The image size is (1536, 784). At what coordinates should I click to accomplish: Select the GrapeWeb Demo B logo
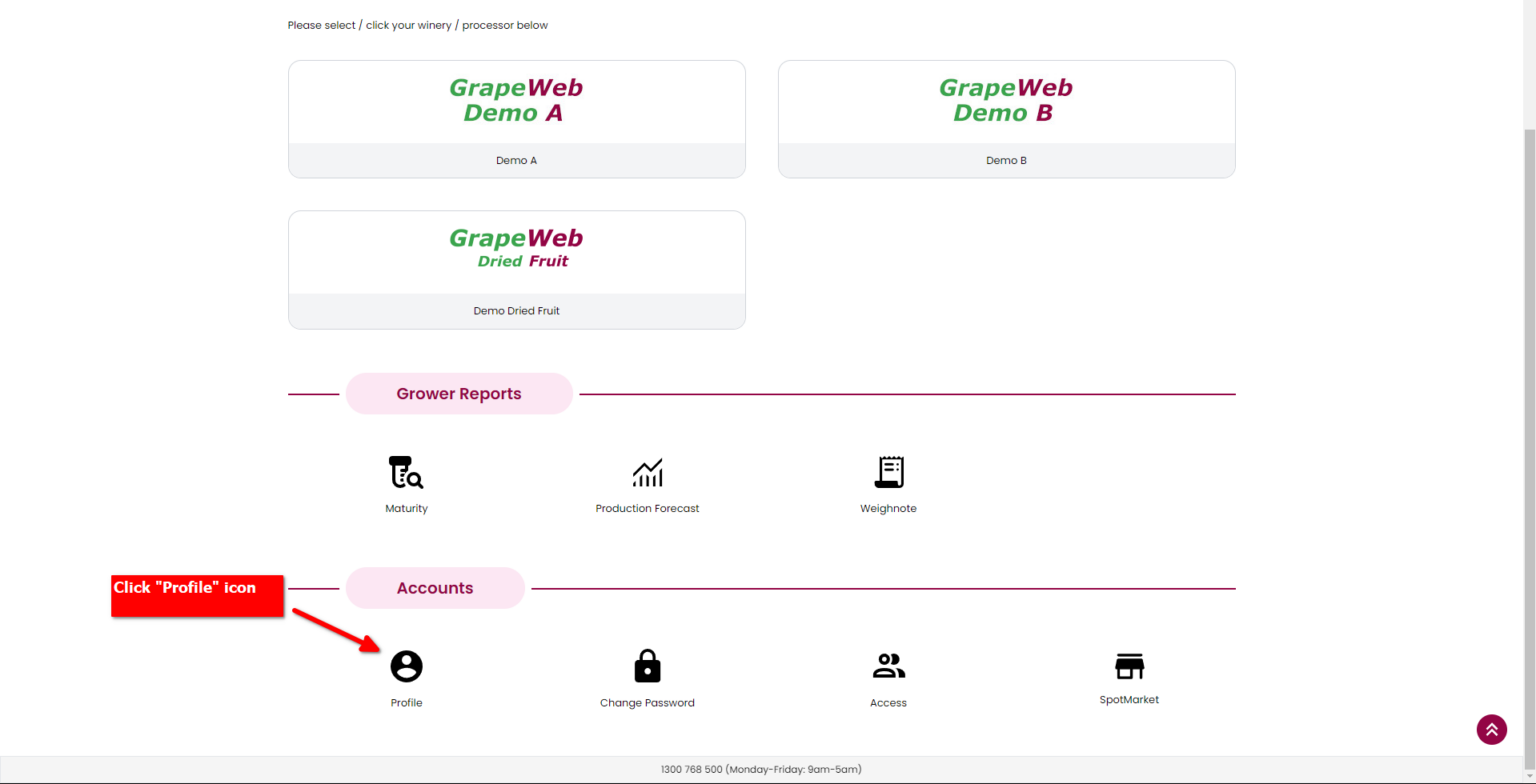(x=1006, y=100)
